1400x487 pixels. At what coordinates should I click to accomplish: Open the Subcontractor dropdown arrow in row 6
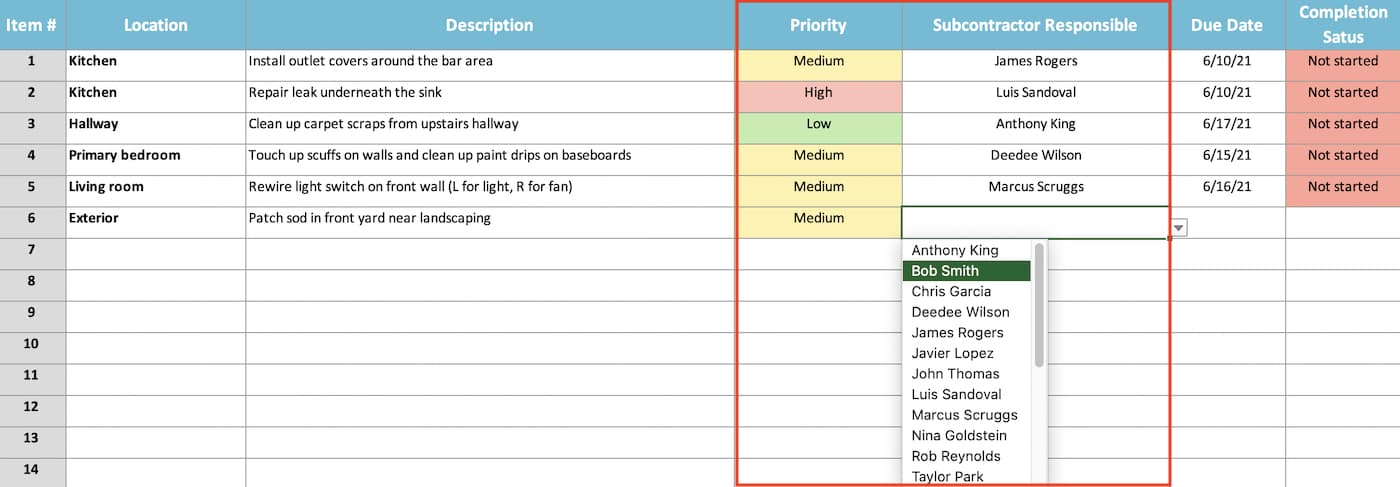1179,228
